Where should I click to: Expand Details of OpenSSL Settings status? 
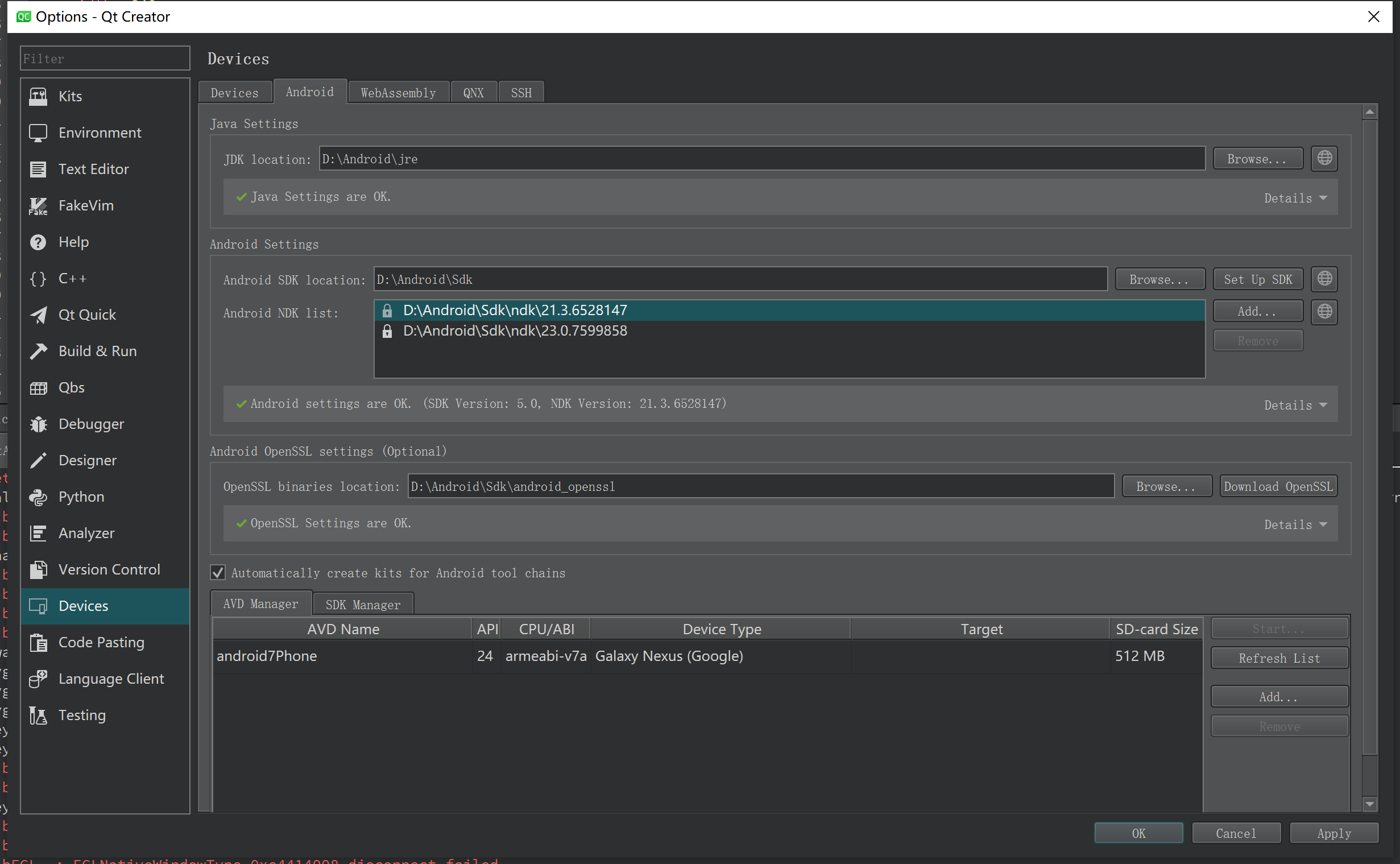tap(1295, 524)
